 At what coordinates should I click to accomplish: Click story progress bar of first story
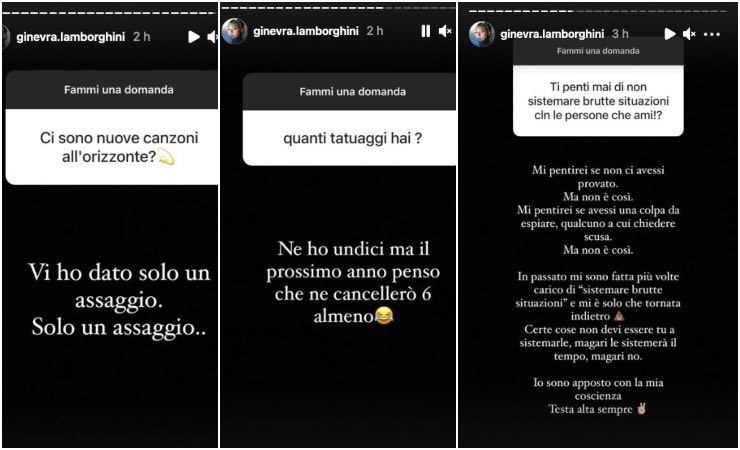[109, 13]
